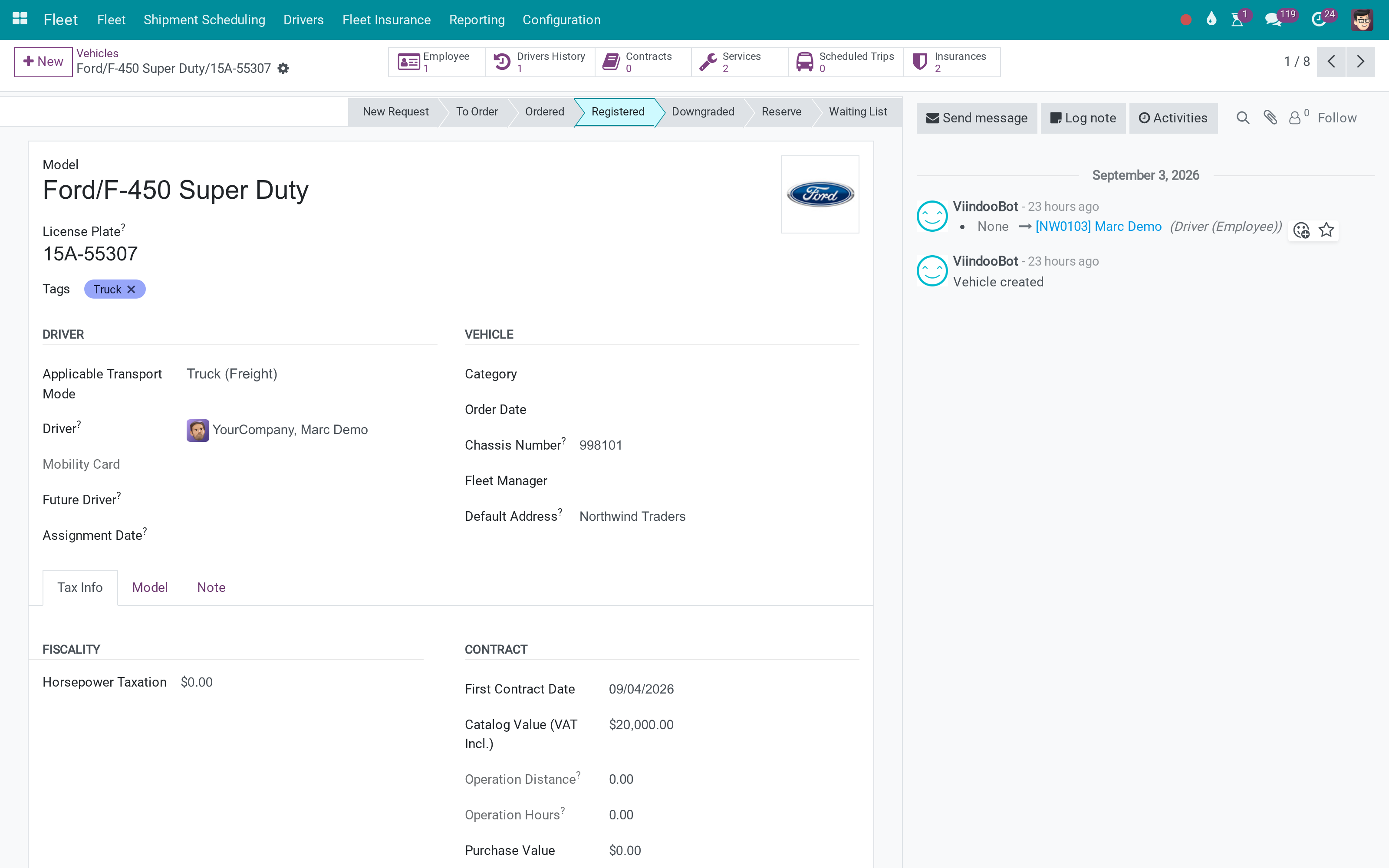
Task: Search messages in the chatter
Action: tap(1243, 118)
